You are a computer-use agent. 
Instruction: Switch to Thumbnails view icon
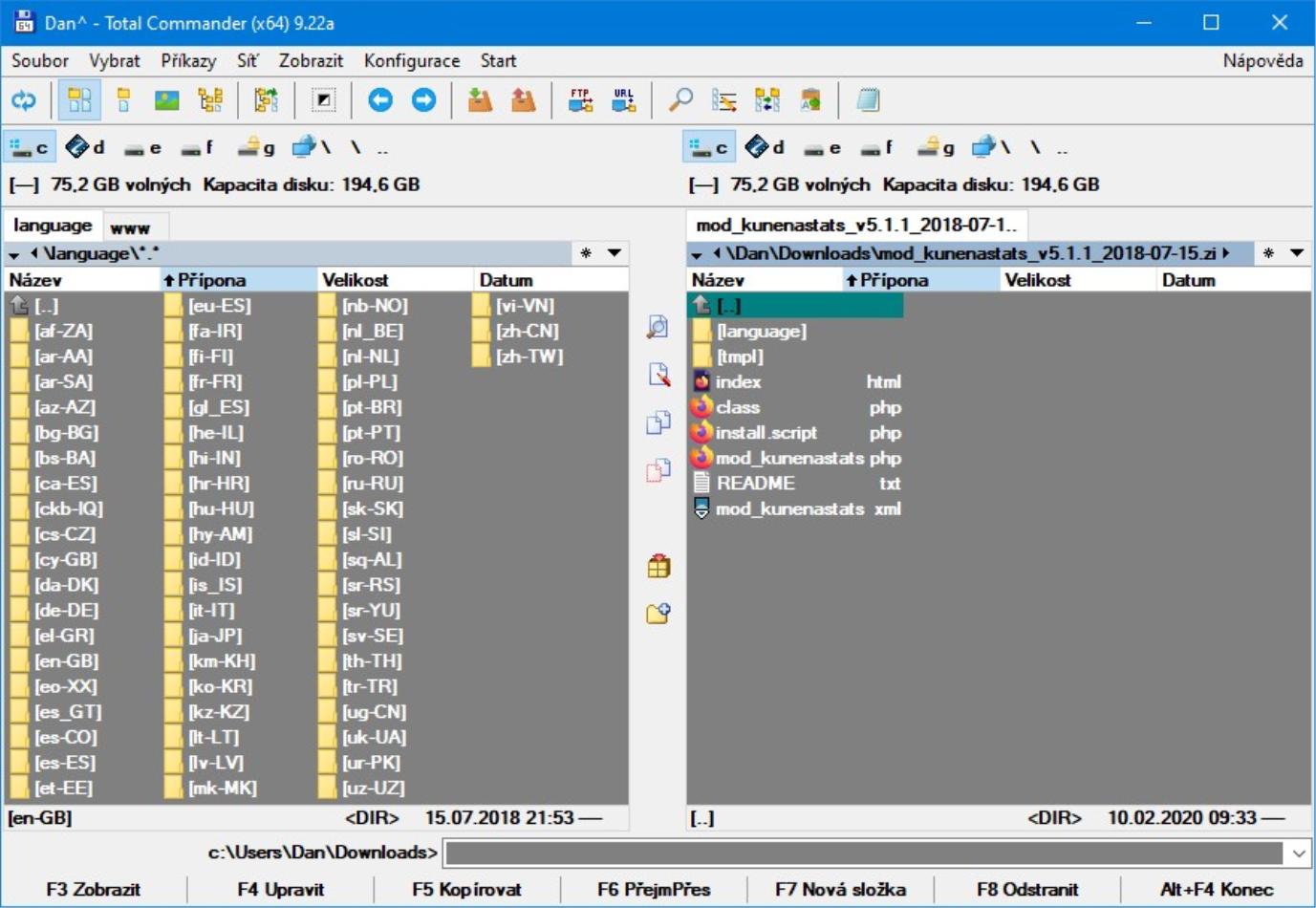(x=167, y=100)
